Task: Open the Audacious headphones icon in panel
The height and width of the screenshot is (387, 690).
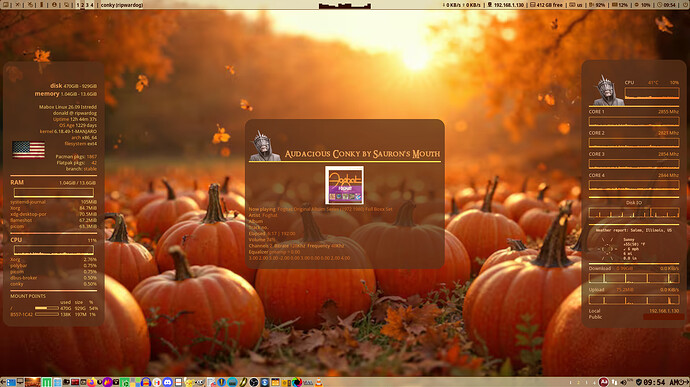Action: [145, 382]
